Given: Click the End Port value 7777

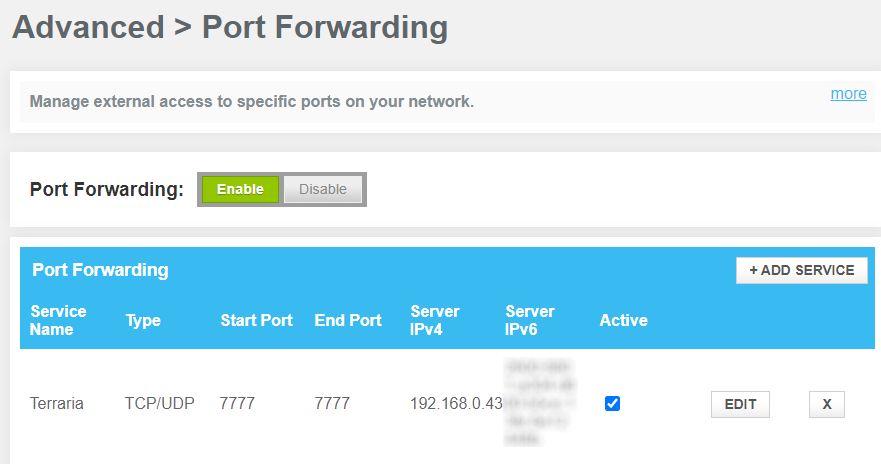Looking at the screenshot, I should [x=332, y=404].
